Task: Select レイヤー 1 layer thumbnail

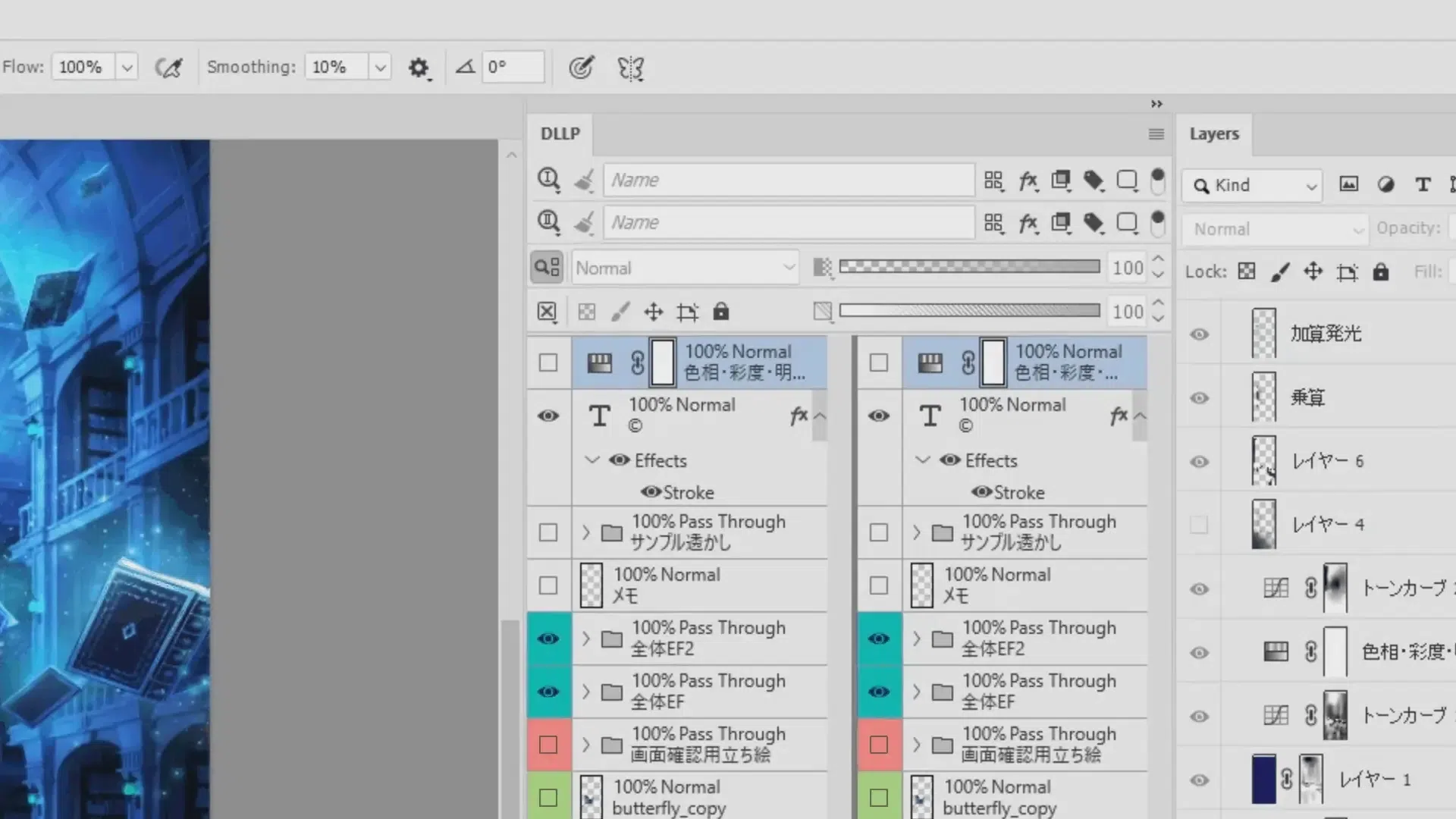Action: point(1263,779)
